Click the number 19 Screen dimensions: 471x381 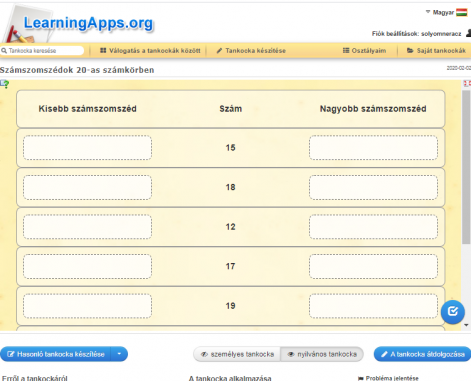point(230,306)
